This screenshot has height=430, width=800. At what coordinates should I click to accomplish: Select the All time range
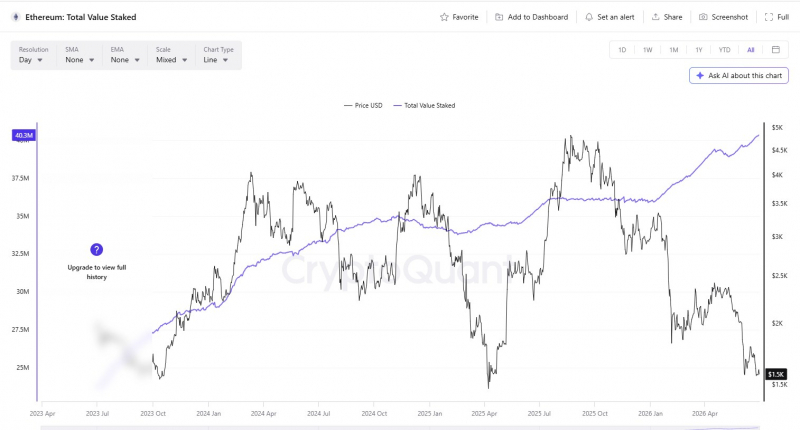(751, 50)
